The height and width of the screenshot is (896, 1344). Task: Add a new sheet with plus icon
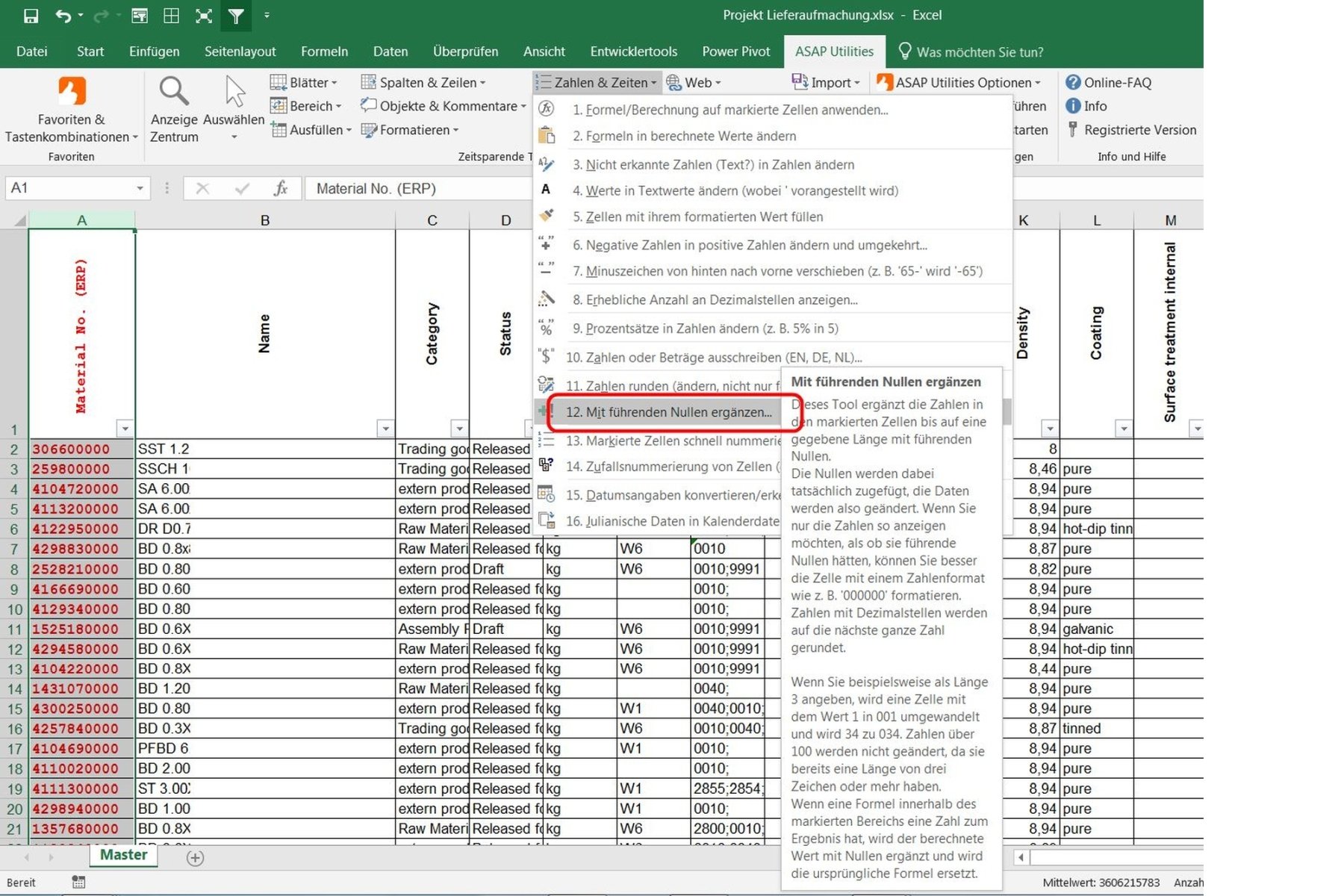coord(195,858)
